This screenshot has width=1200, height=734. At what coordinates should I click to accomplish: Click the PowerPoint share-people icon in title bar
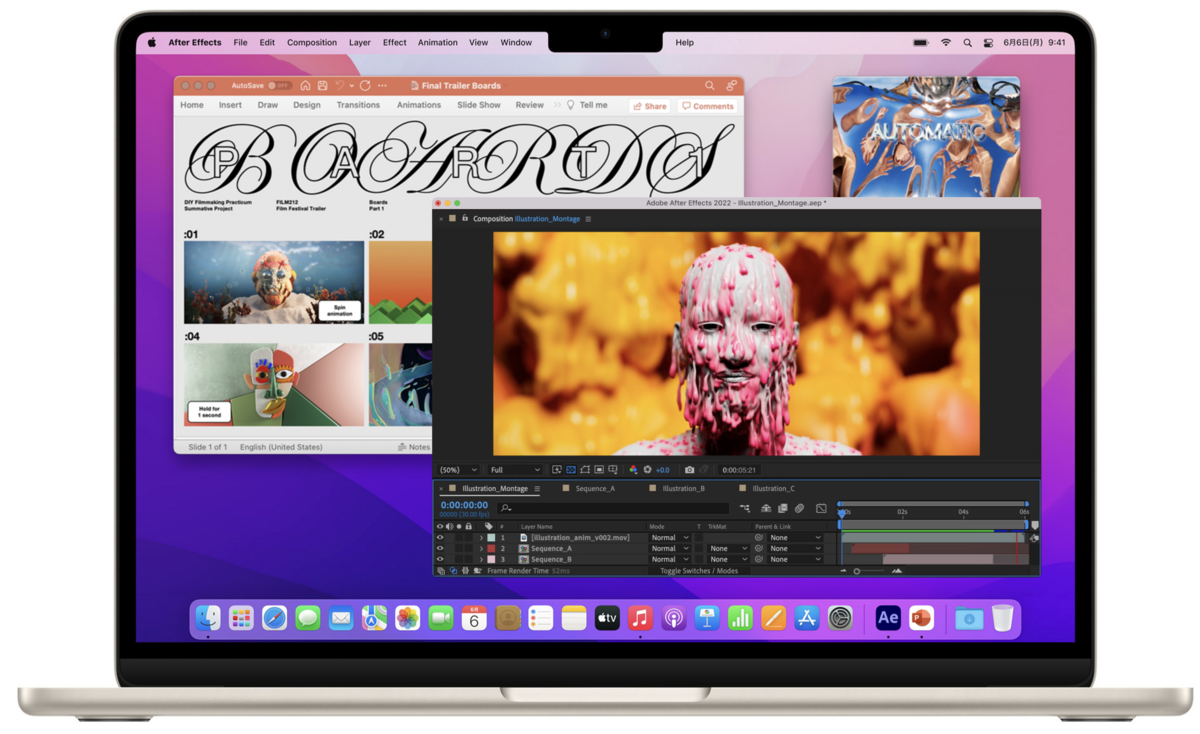pyautogui.click(x=732, y=86)
